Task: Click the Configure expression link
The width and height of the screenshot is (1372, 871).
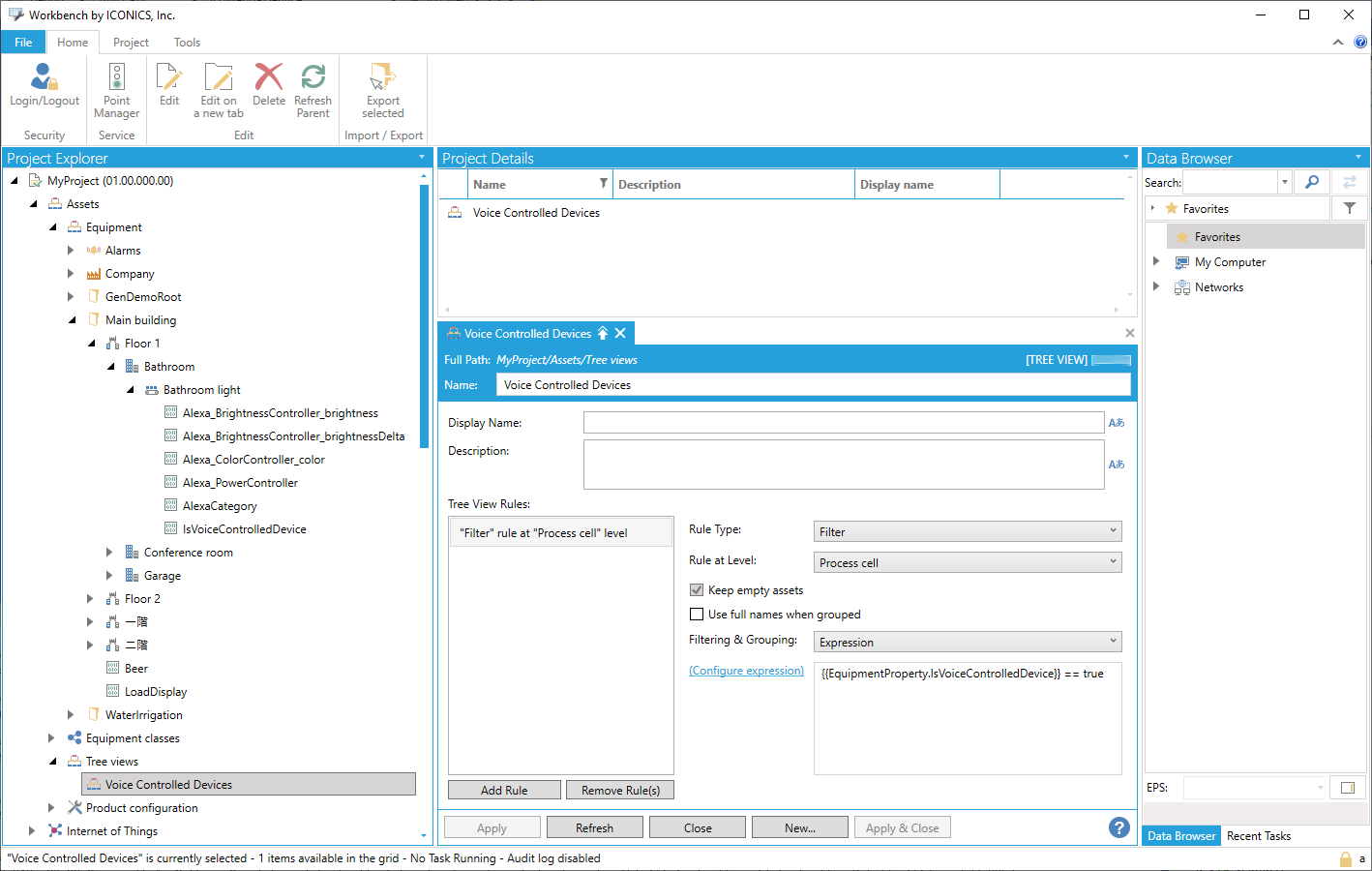Action: (746, 671)
